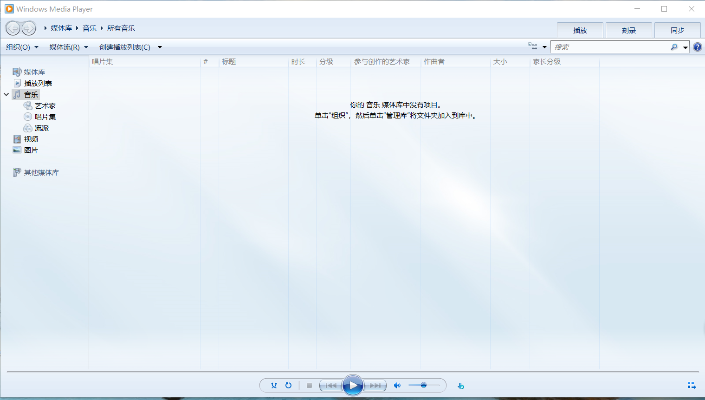Image resolution: width=705 pixels, height=400 pixels.
Task: Click the forward navigation arrow
Action: click(x=29, y=28)
